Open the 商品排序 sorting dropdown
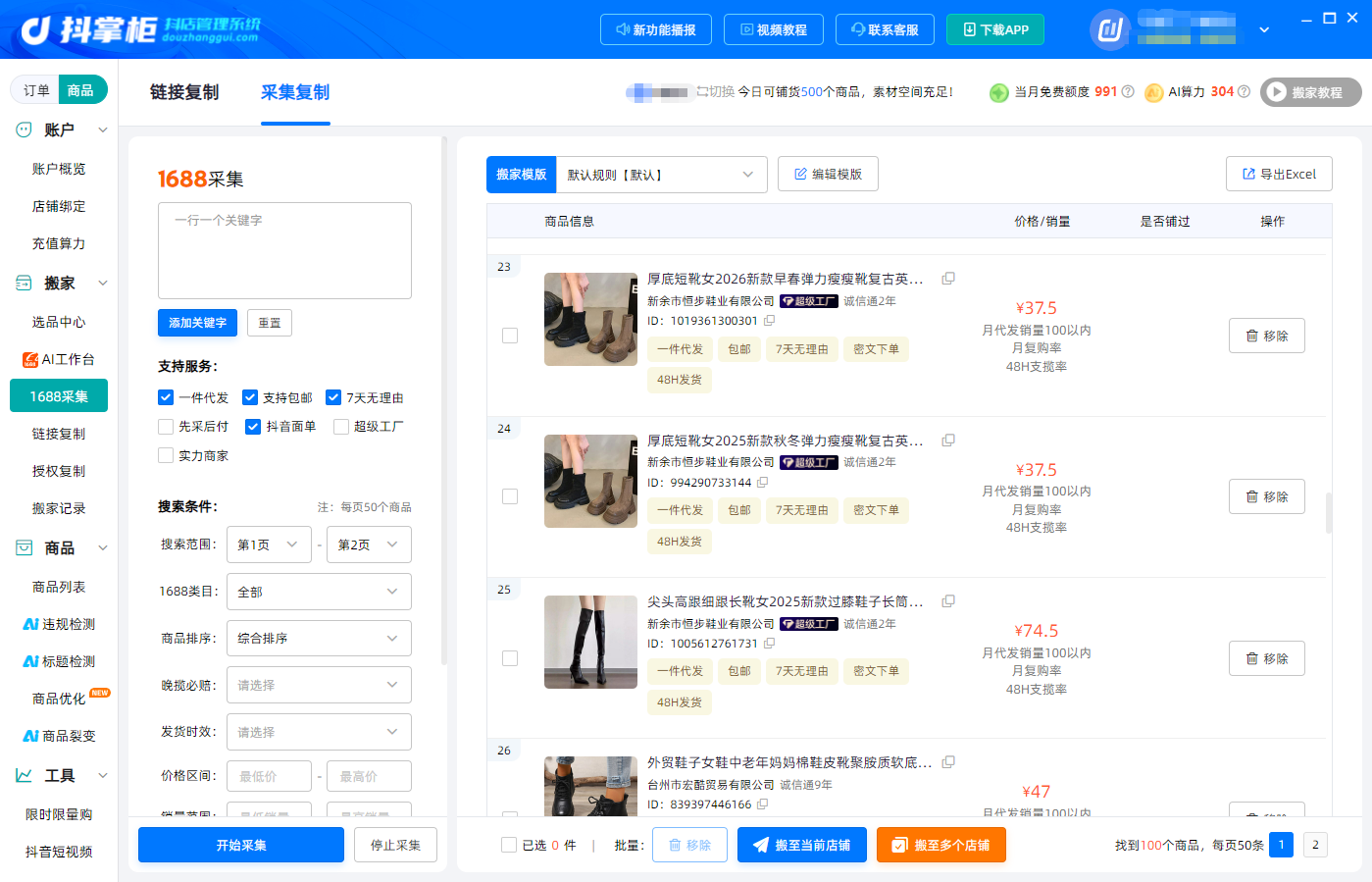Screen dimensions: 1372x882 click(319, 639)
